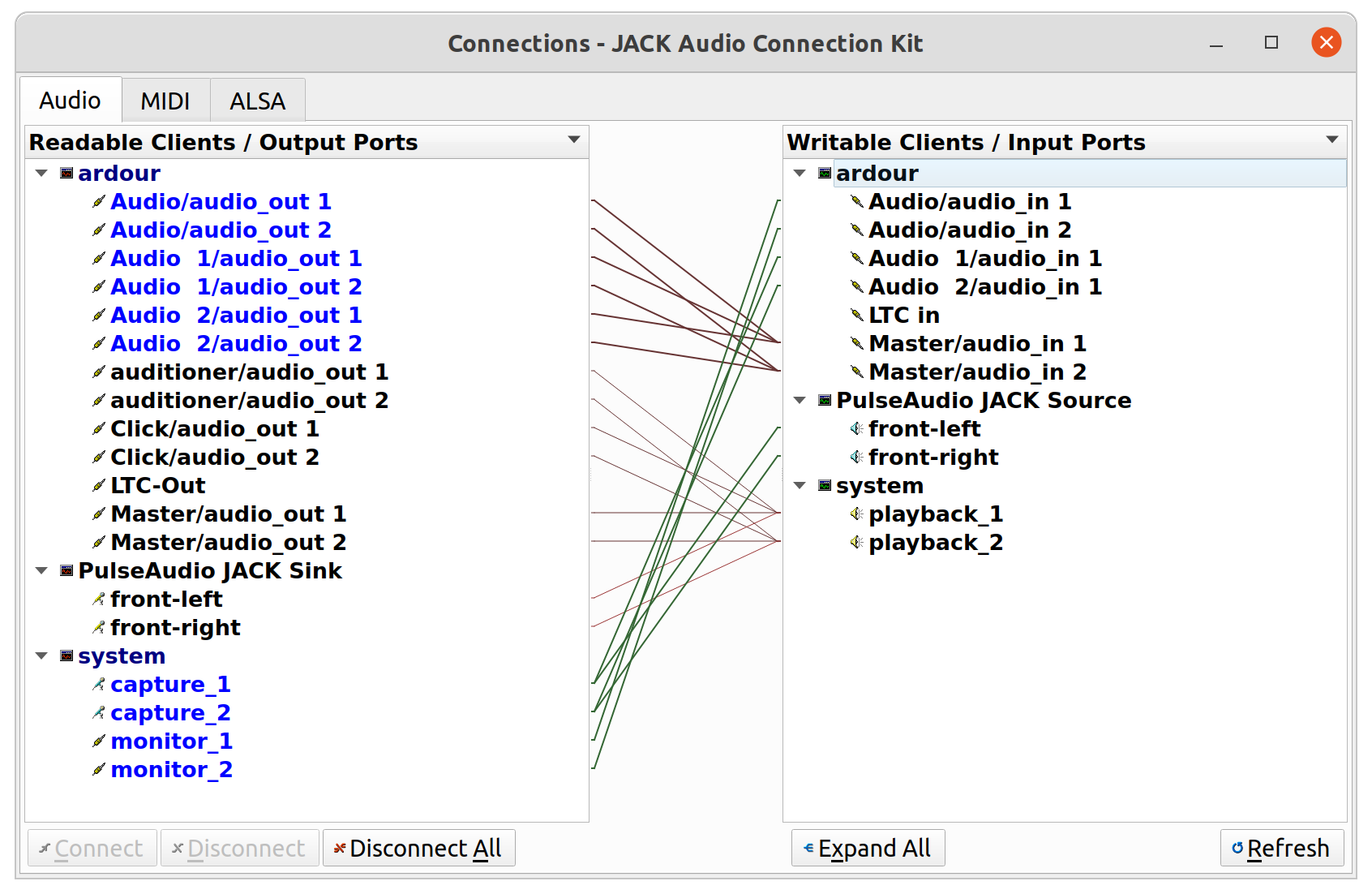Open the Writable Clients / Input Ports header dropdown
The width and height of the screenshot is (1372, 894).
coord(1331,140)
